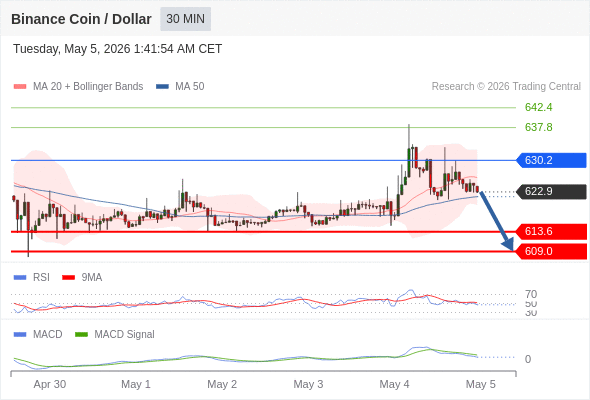Click the red 613.6 support price tag
Screen dimensions: 590x400
551,231
